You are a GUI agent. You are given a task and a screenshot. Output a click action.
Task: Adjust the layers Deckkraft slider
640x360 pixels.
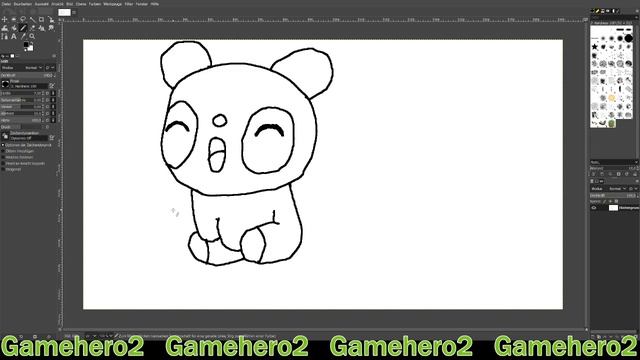[x=613, y=196]
